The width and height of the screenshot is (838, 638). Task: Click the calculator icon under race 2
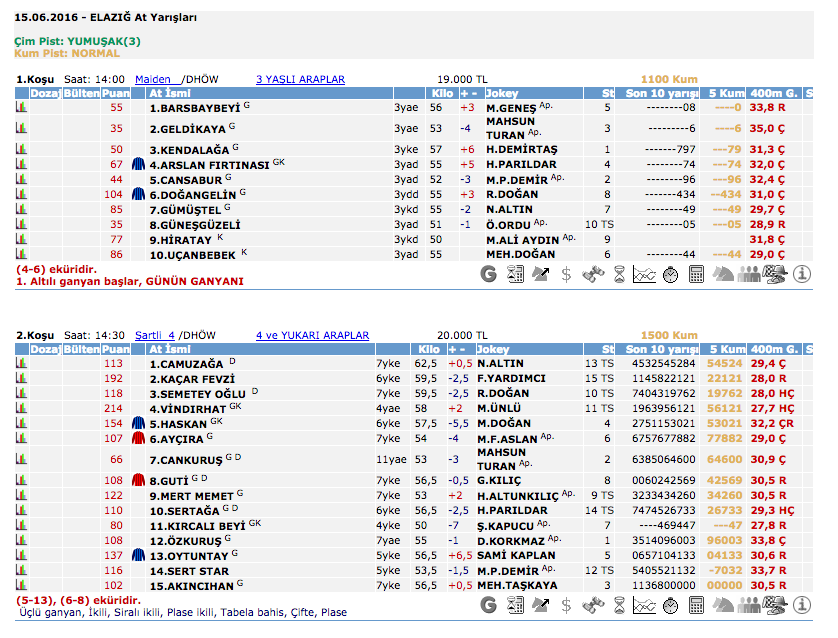(696, 604)
